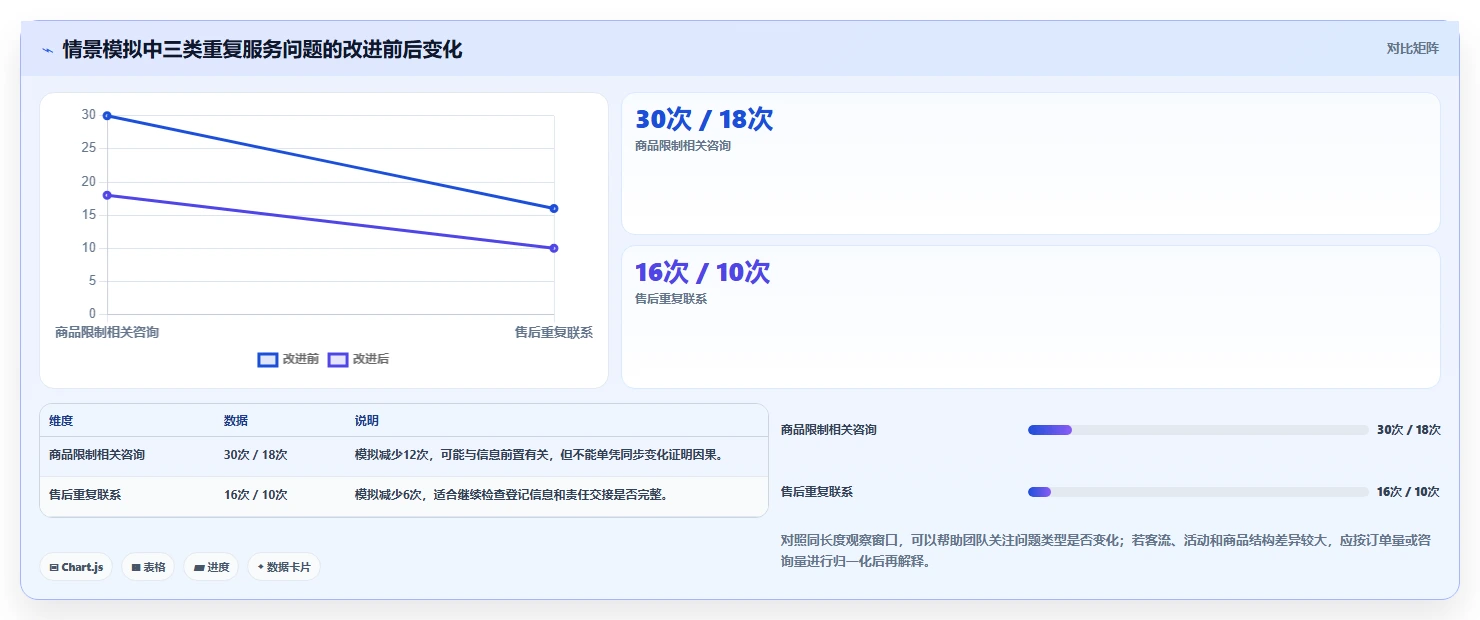This screenshot has width=1480, height=620.
Task: Click the progress bar for 商品限制相关咨询
Action: [x=1198, y=430]
